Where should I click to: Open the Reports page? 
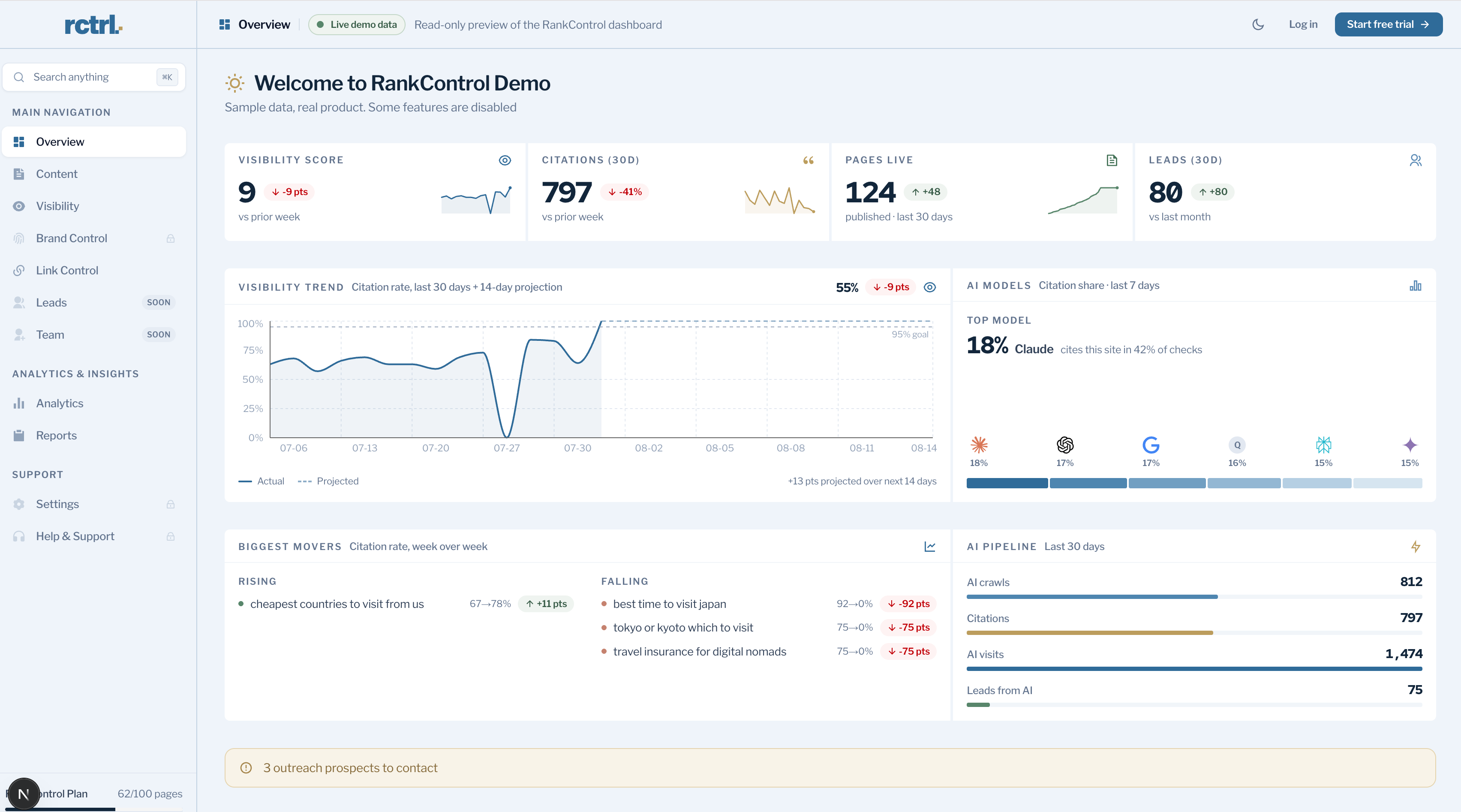tap(94, 436)
